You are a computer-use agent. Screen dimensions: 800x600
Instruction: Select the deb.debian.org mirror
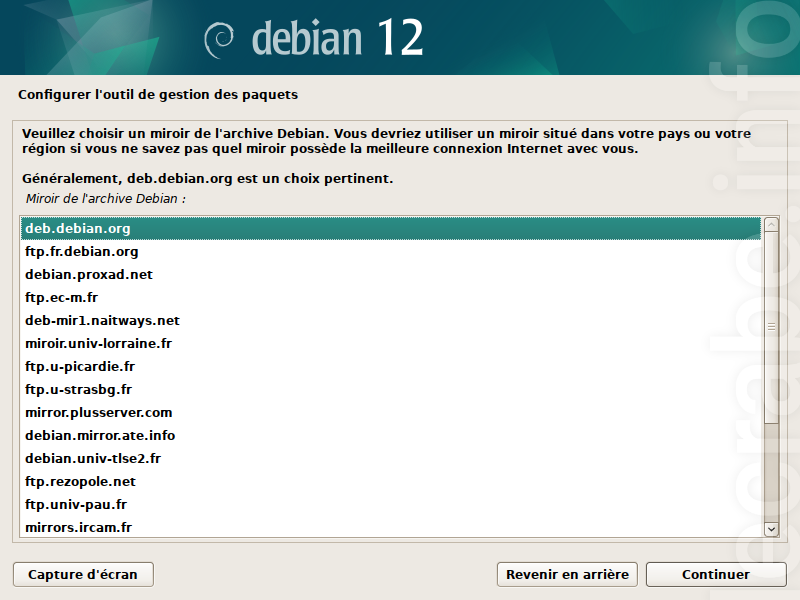(391, 229)
